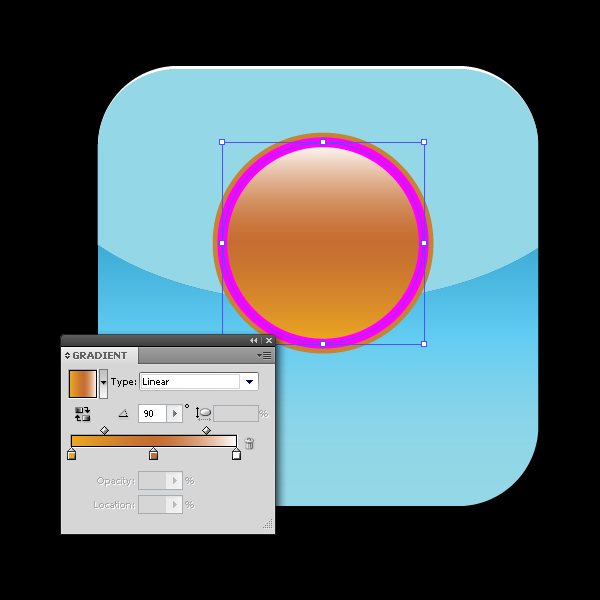Select the brown middle gradient stop
Image resolution: width=600 pixels, height=600 pixels.
pos(153,454)
